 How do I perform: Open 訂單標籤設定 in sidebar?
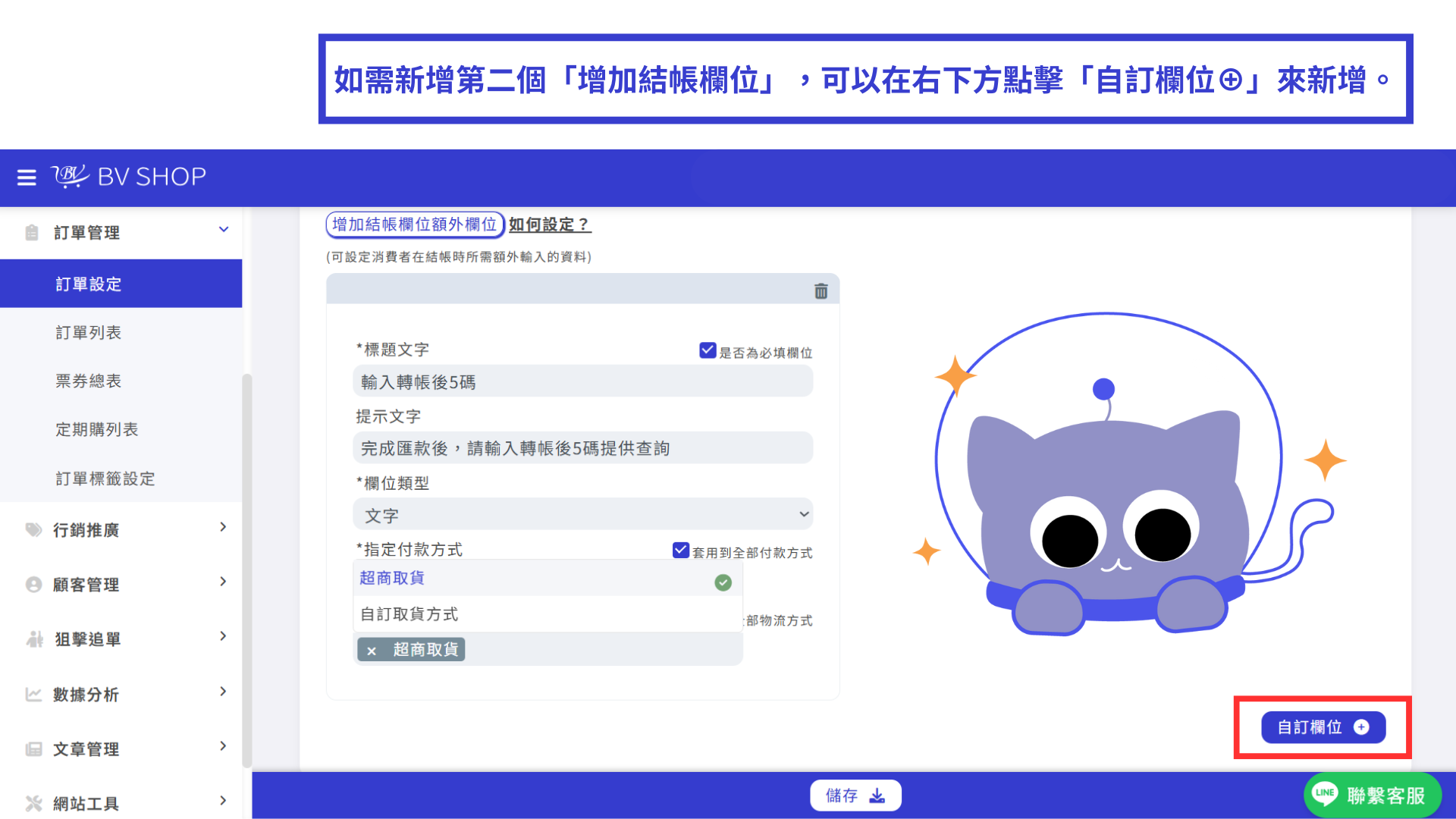(105, 479)
